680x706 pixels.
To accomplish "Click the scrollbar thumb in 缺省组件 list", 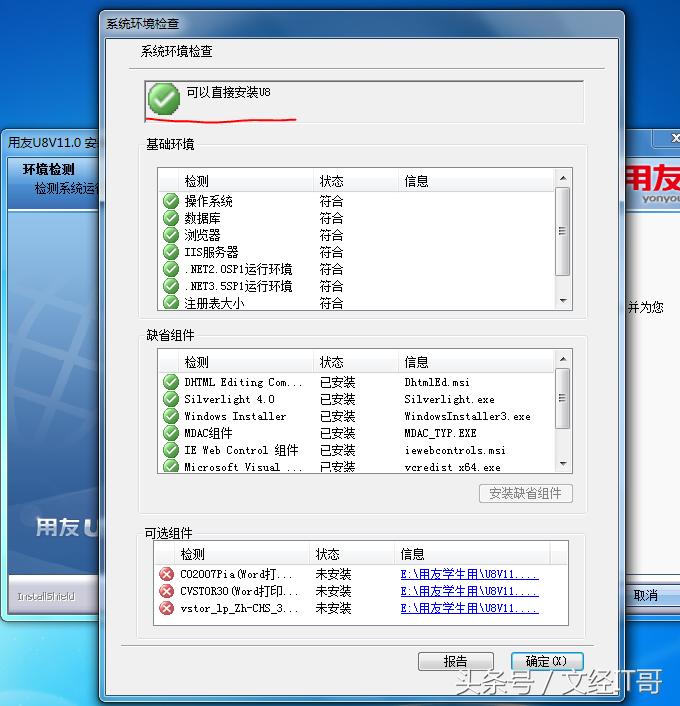I will [562, 398].
